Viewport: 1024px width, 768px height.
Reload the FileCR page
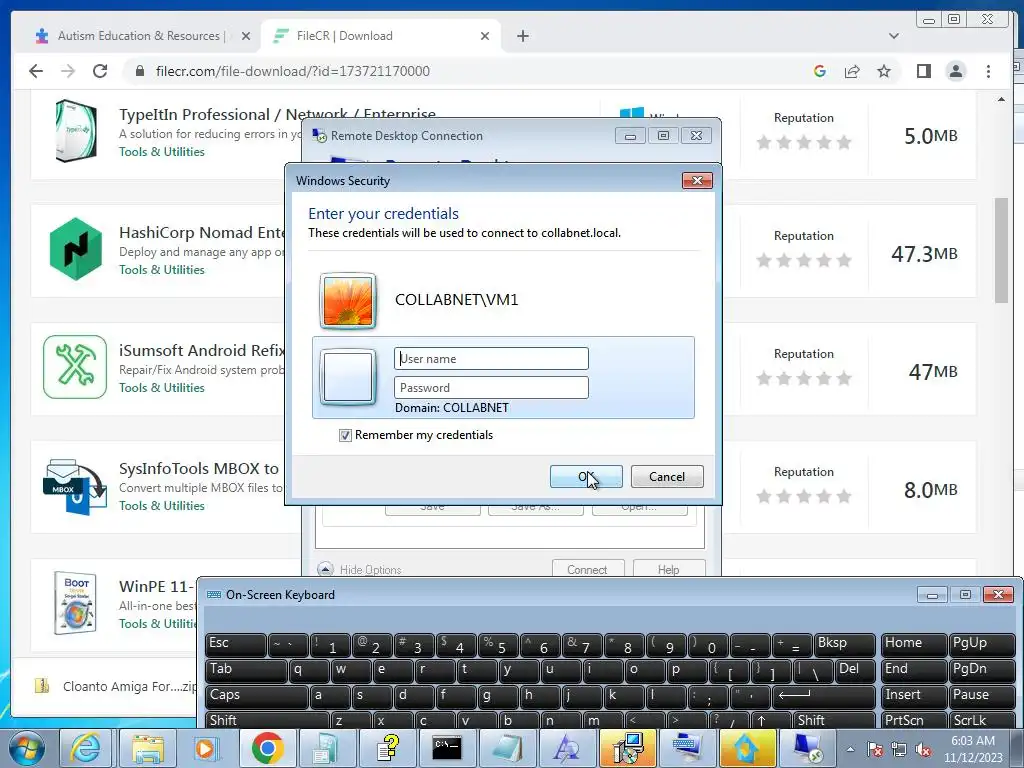tap(100, 71)
